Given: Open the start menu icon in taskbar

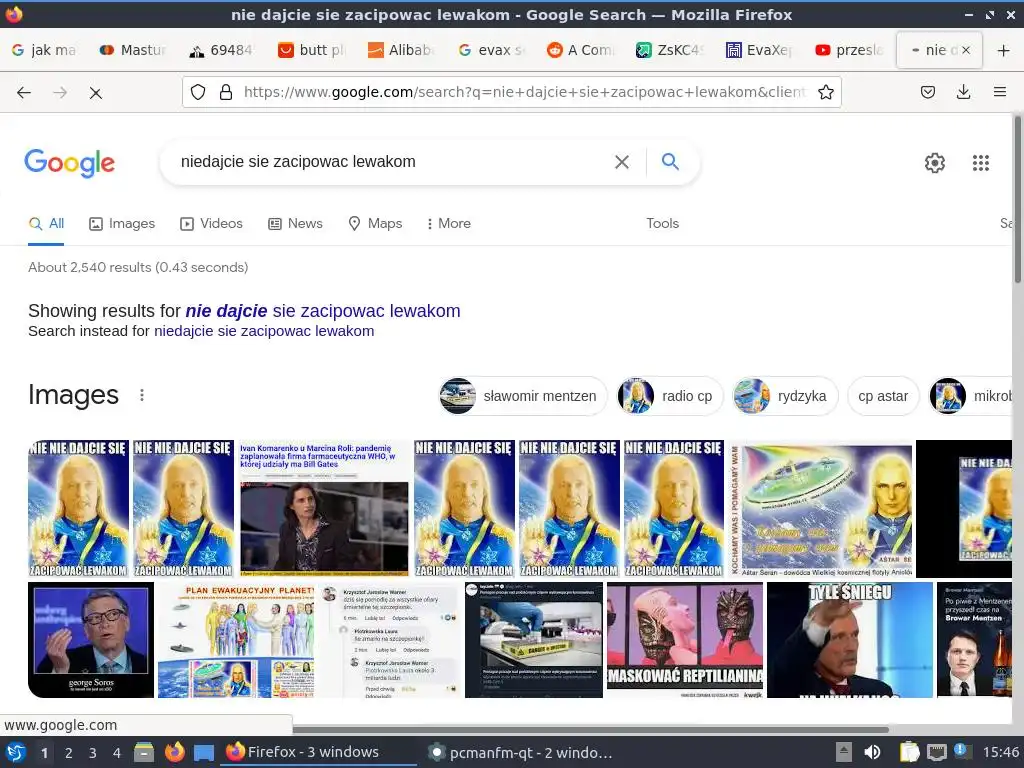Looking at the screenshot, I should pyautogui.click(x=16, y=752).
